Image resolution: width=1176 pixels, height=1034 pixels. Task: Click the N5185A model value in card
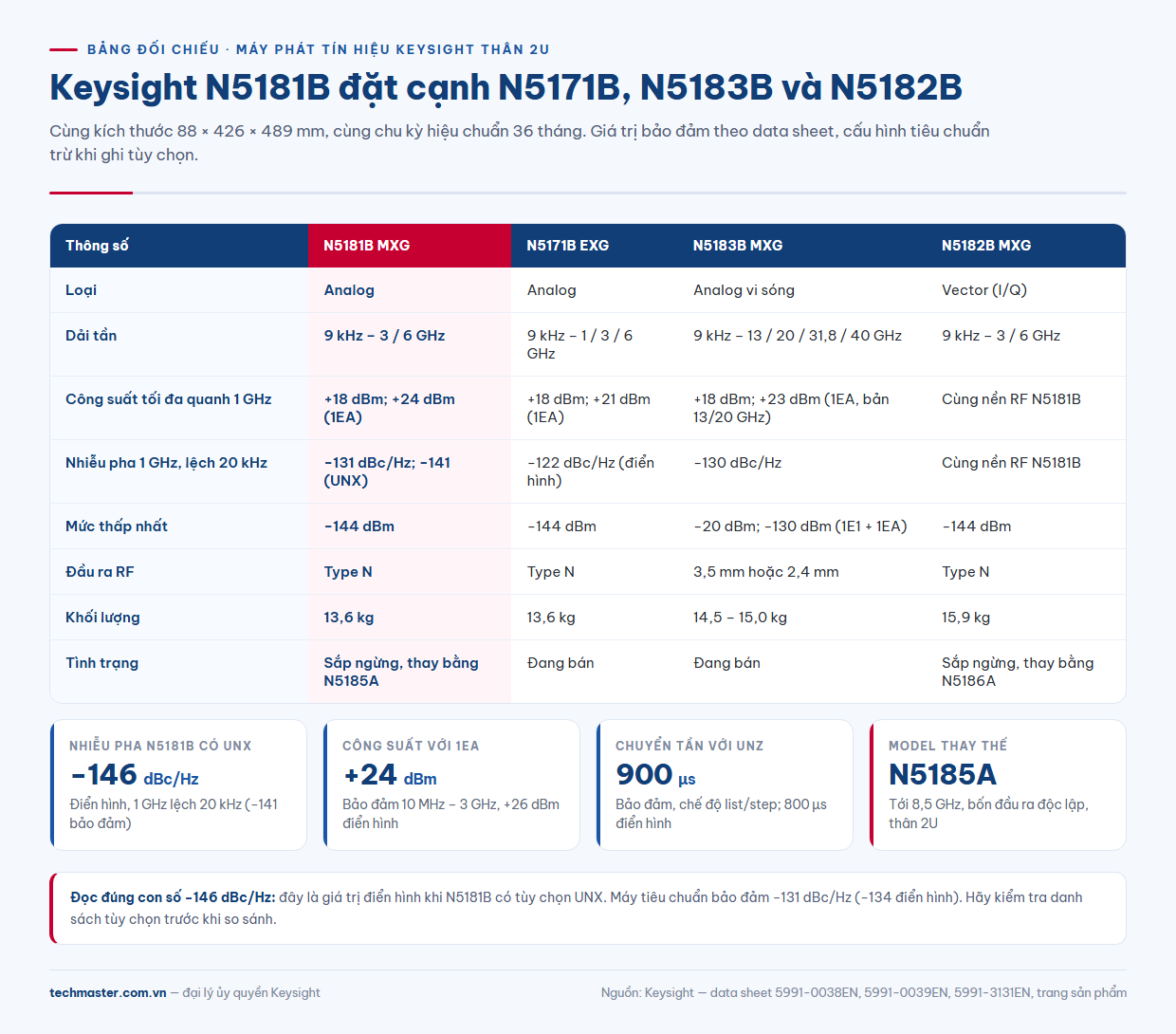[943, 775]
